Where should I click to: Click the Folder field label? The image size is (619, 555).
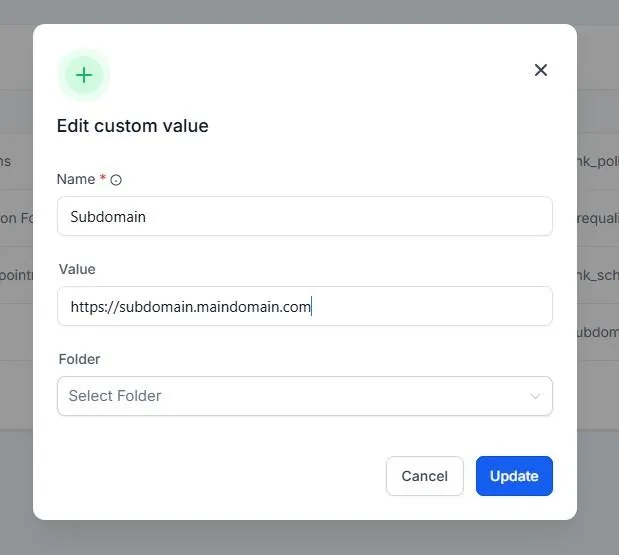[79, 359]
